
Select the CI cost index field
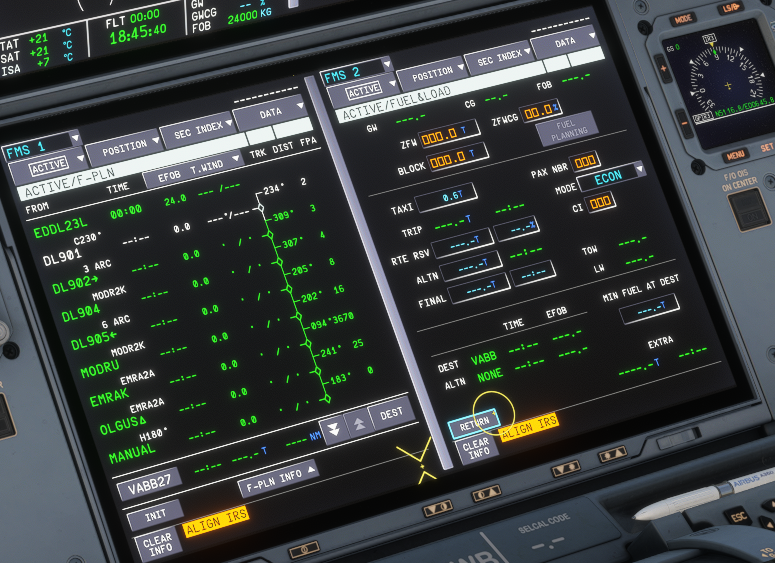(600, 203)
